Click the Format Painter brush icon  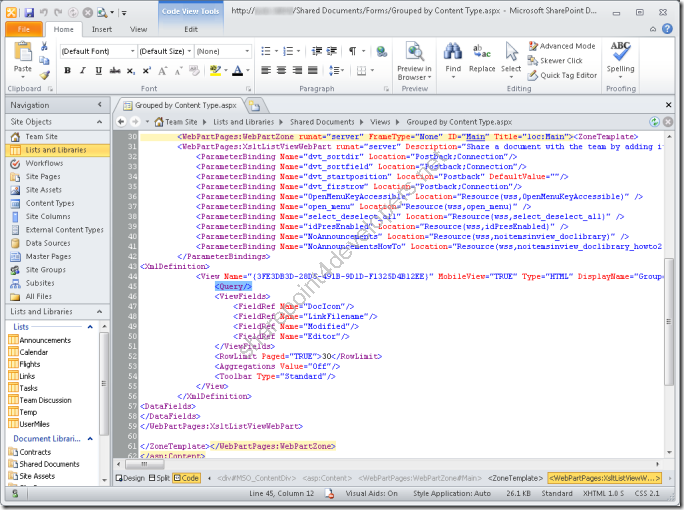pyautogui.click(x=44, y=75)
